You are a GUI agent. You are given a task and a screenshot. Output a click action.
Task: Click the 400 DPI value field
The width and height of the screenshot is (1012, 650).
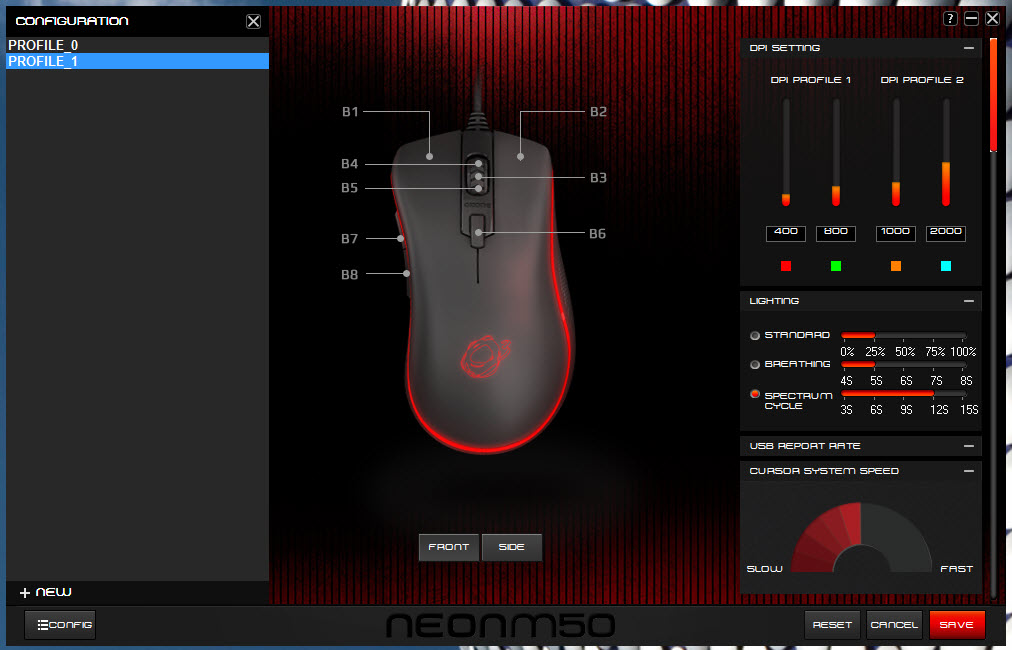(x=785, y=232)
